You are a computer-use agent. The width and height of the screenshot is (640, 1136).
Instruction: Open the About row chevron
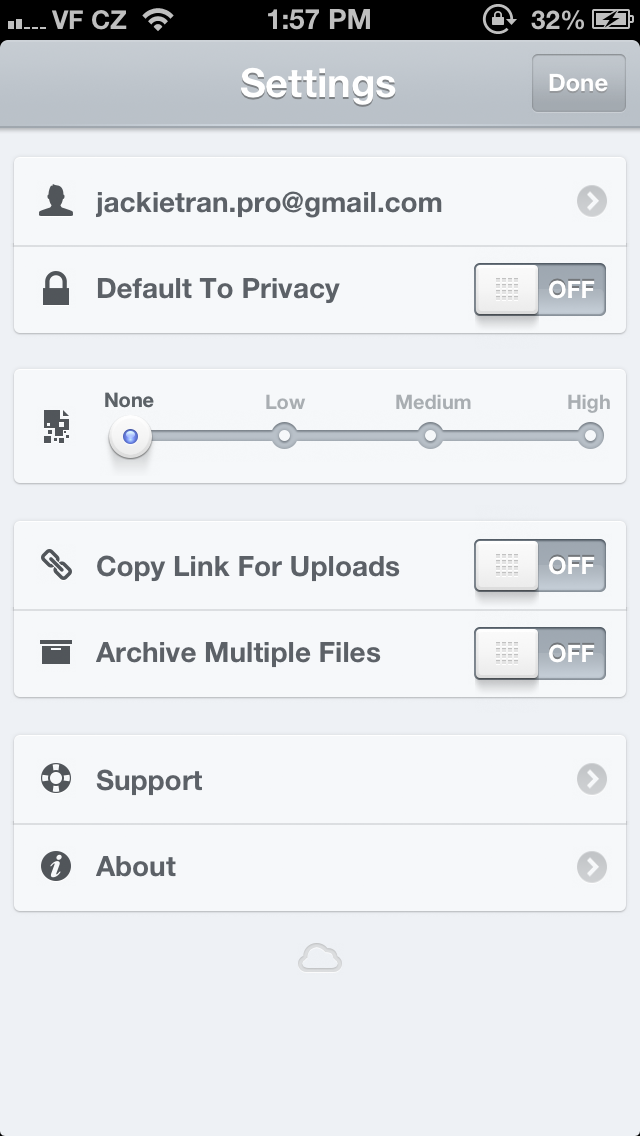pos(592,867)
